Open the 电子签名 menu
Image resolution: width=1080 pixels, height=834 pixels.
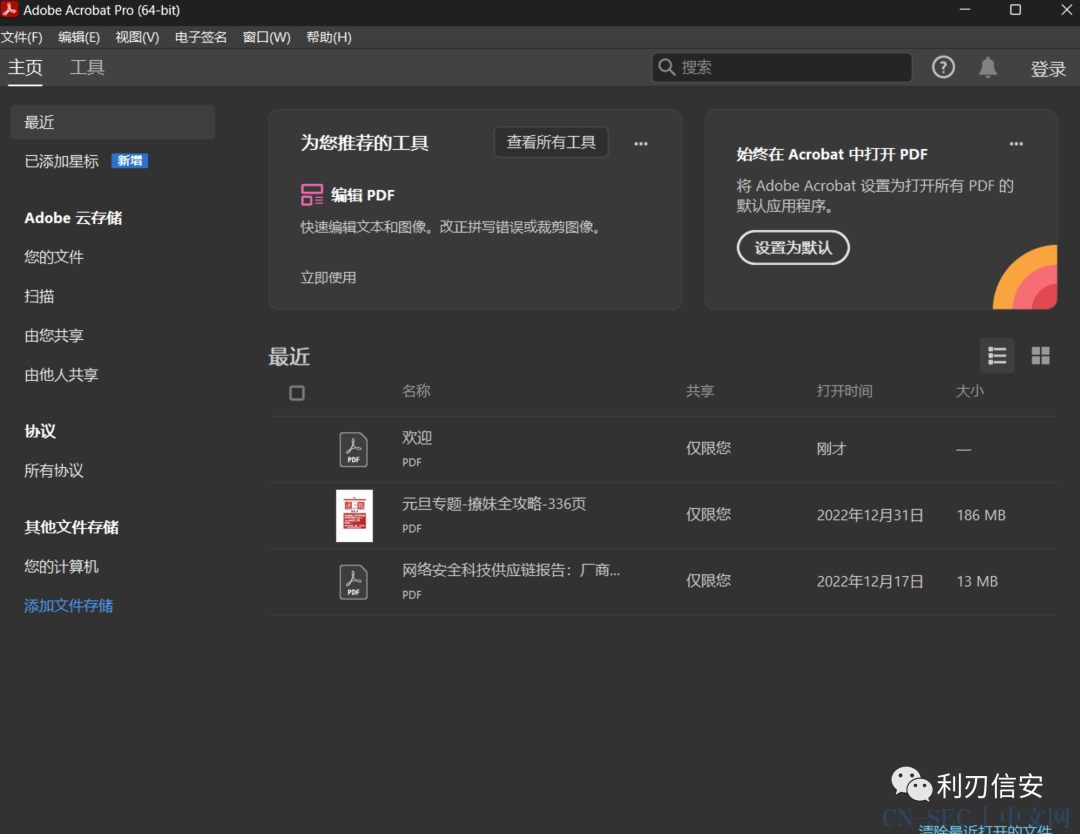pos(200,37)
